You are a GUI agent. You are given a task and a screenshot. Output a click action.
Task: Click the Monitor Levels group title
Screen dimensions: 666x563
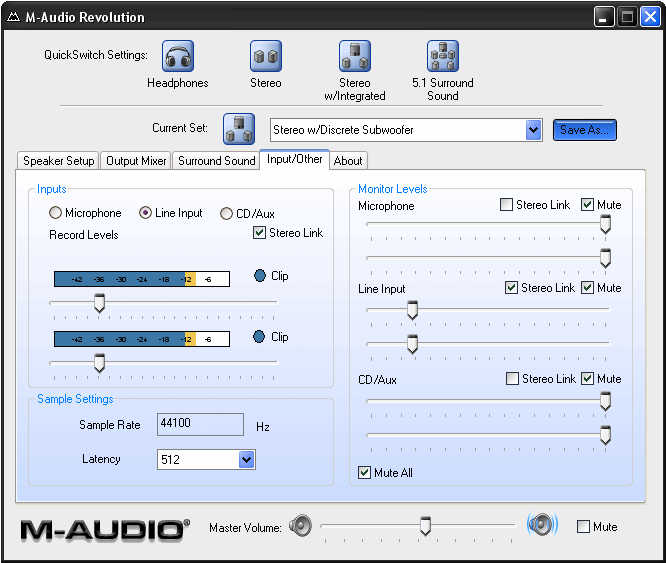point(392,189)
